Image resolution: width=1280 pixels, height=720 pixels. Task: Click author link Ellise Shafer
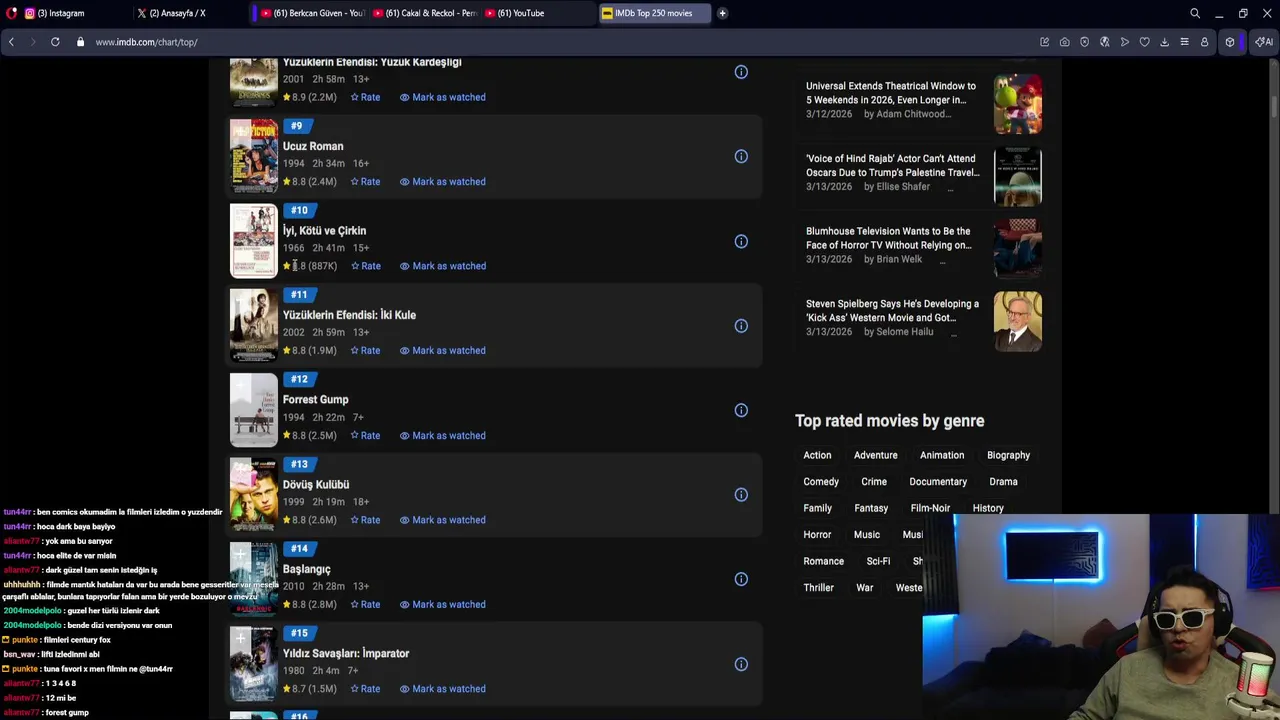(x=903, y=187)
